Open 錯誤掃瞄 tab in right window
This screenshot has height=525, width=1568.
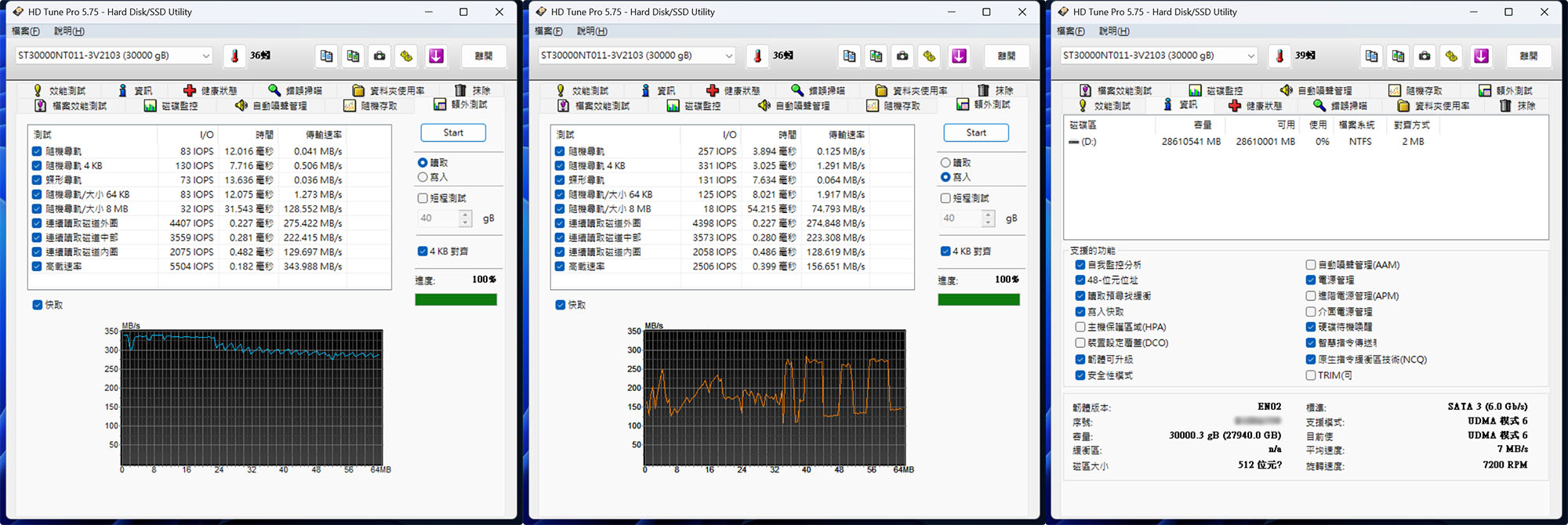pyautogui.click(x=1341, y=106)
